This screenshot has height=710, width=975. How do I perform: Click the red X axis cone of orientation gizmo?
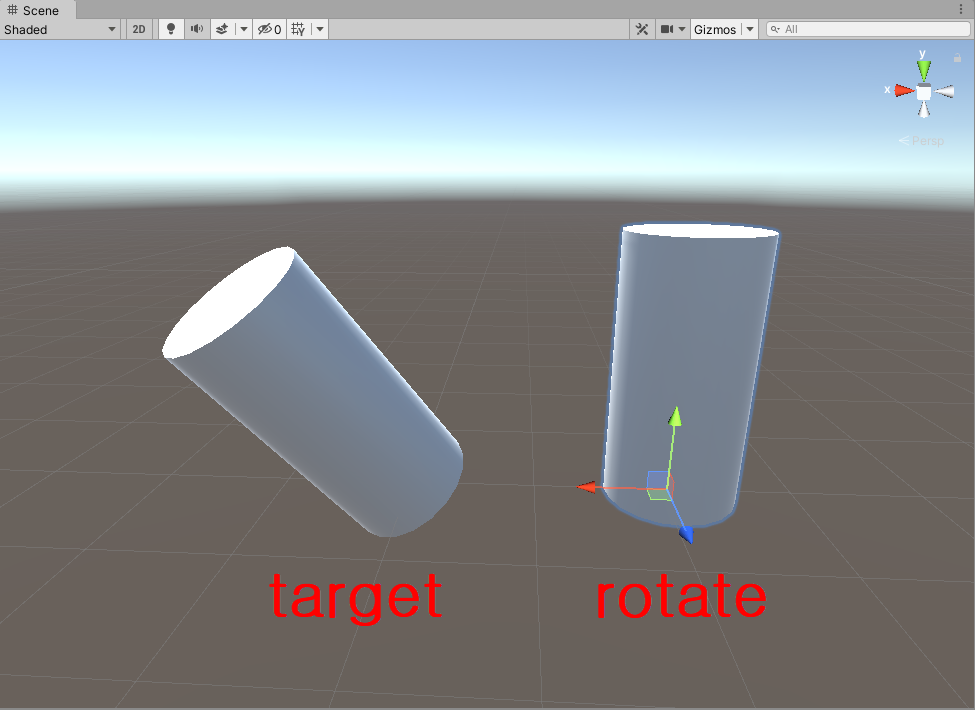pyautogui.click(x=904, y=91)
